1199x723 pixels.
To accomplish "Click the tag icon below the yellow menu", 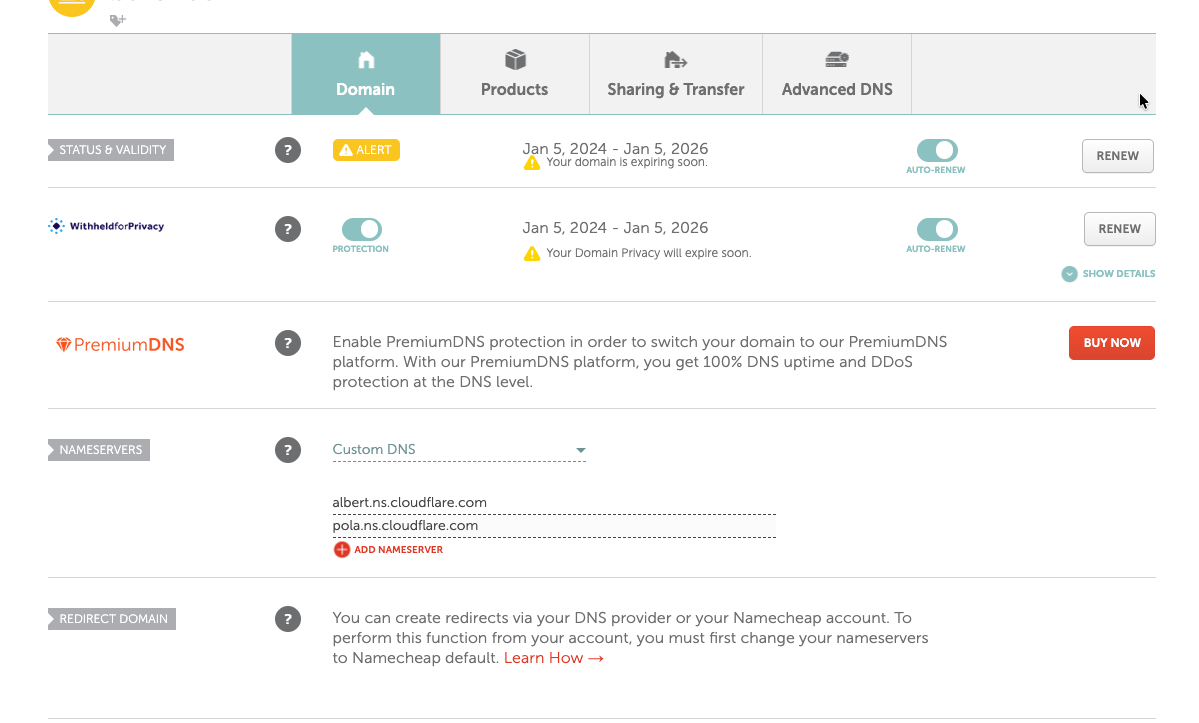I will 117,19.
